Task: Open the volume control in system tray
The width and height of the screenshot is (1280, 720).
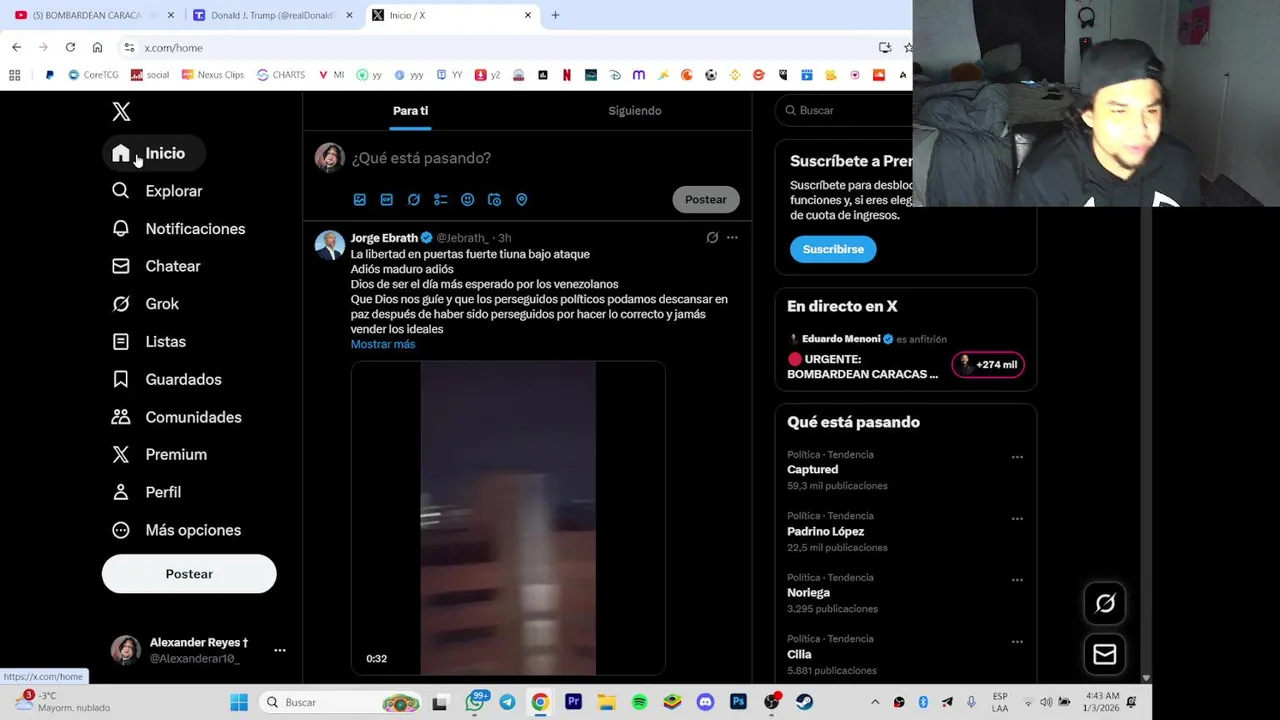Action: click(1046, 702)
